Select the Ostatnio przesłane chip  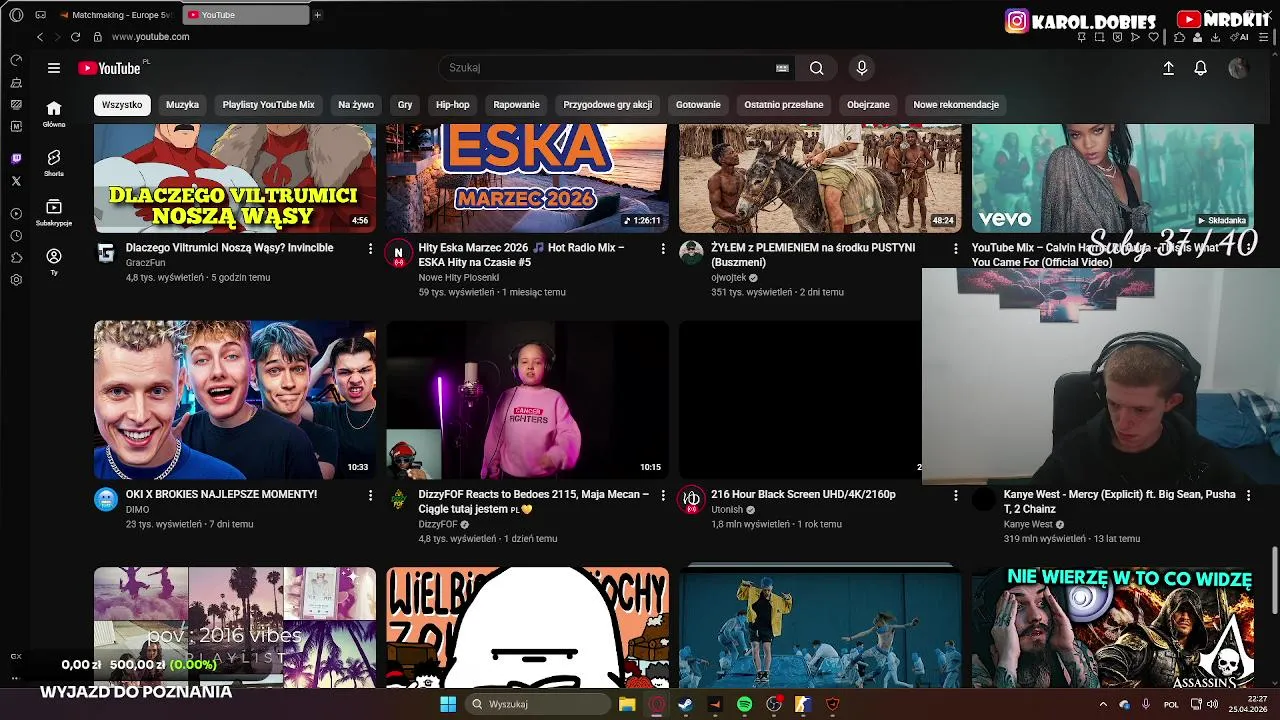(784, 105)
